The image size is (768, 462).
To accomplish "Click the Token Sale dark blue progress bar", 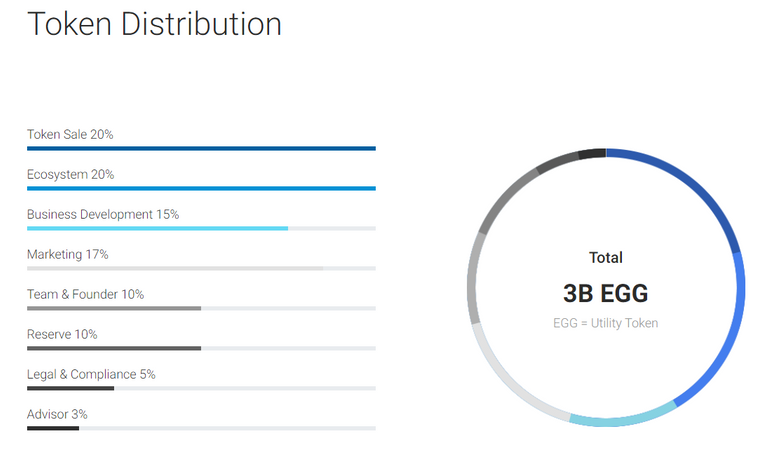I will [201, 148].
